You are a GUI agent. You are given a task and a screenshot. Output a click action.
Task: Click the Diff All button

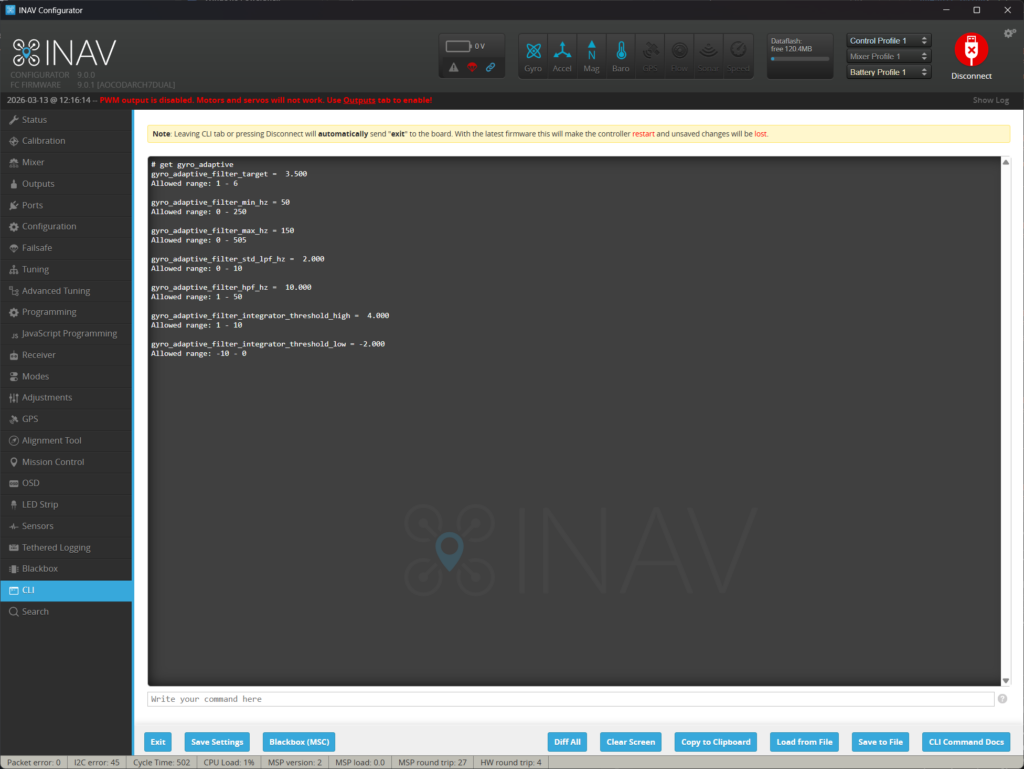pyautogui.click(x=567, y=741)
